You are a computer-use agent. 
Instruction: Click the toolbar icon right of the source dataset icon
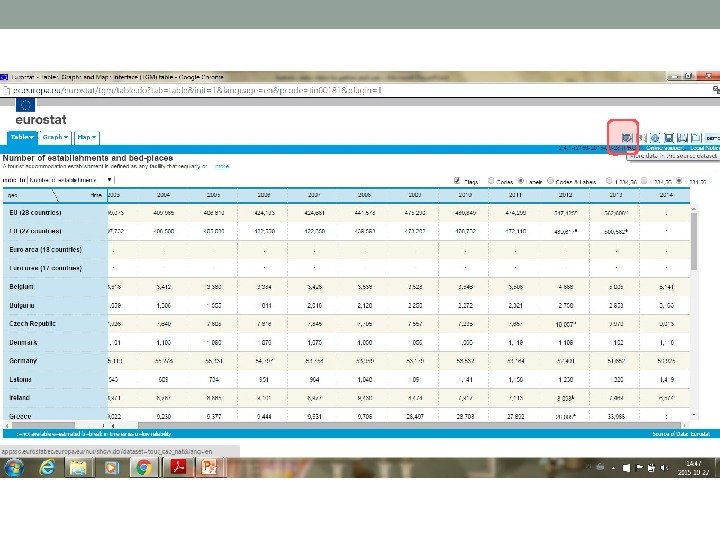642,137
